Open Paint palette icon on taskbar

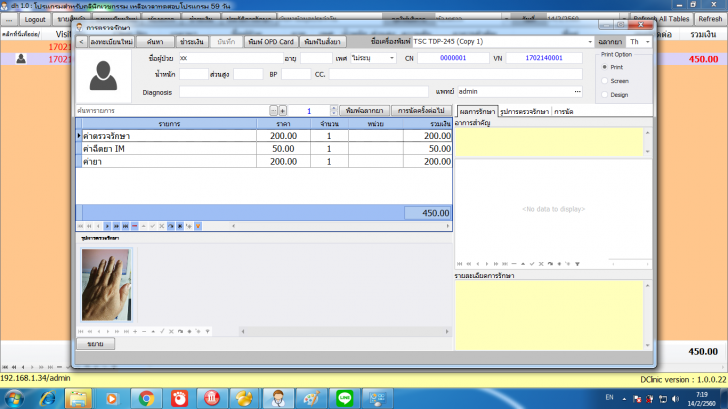point(311,398)
